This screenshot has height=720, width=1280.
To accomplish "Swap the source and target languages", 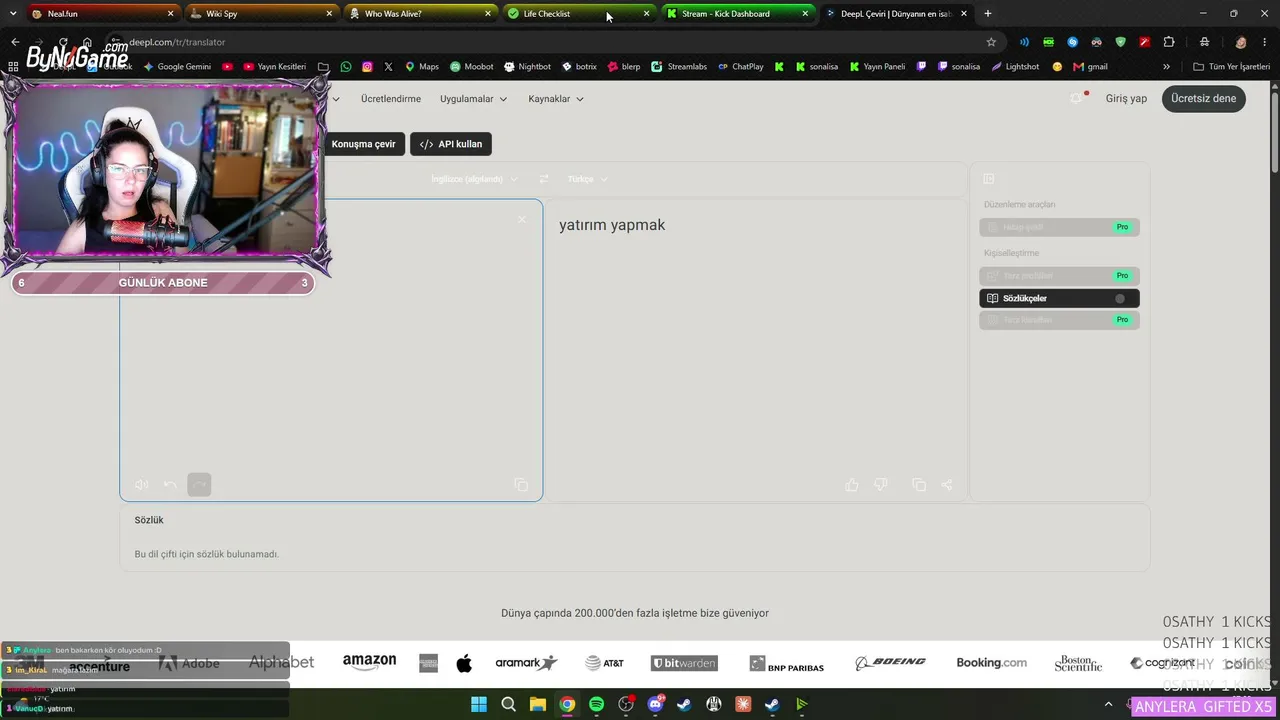I will (544, 179).
